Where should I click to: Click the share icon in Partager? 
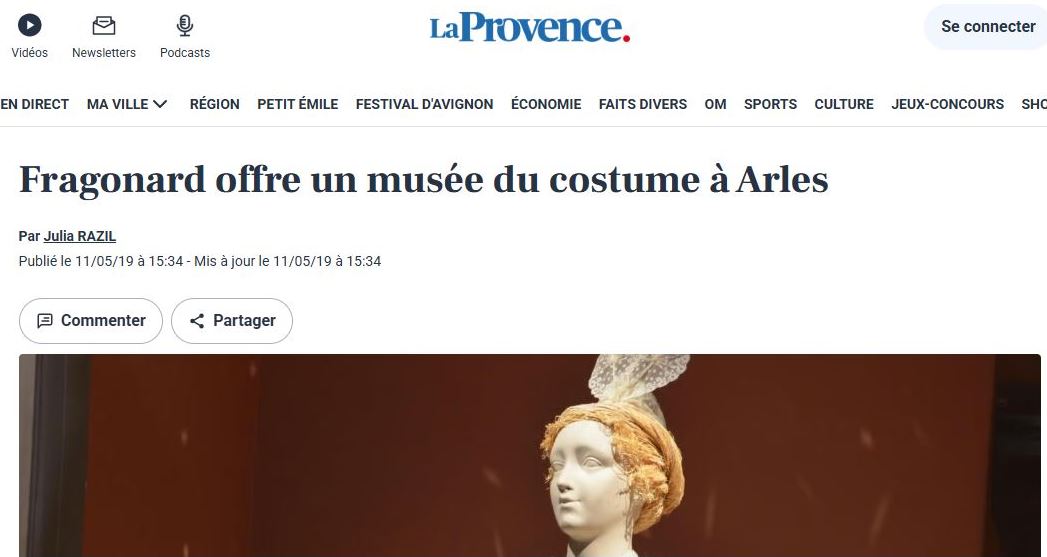click(x=197, y=321)
